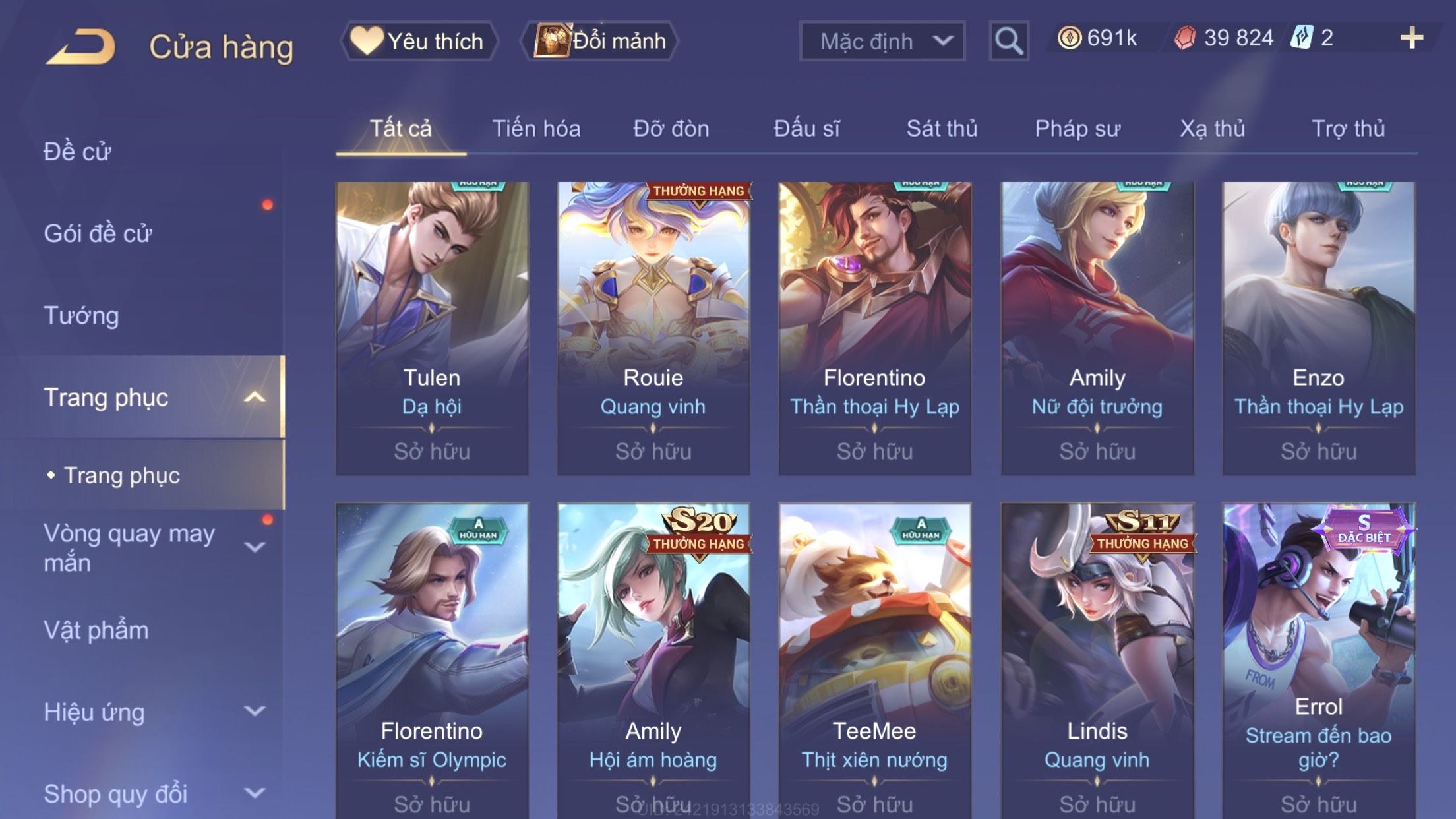1456x819 pixels.
Task: Open Tướng in the sidebar
Action: click(x=81, y=315)
